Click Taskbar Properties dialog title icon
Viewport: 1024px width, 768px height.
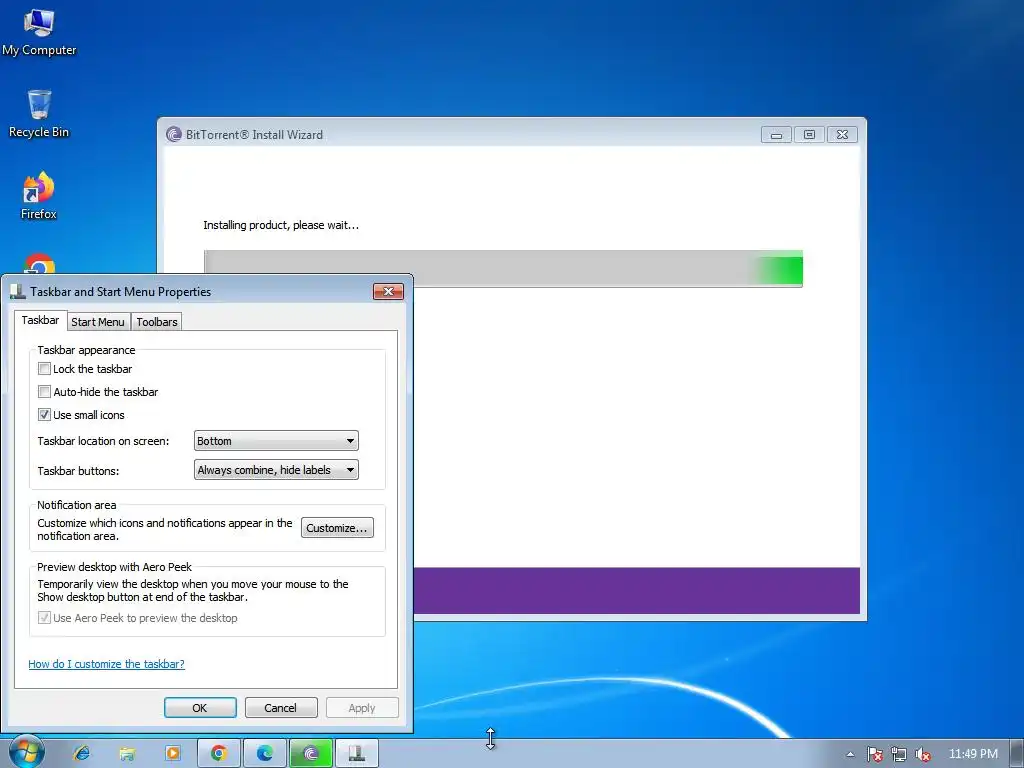click(18, 291)
